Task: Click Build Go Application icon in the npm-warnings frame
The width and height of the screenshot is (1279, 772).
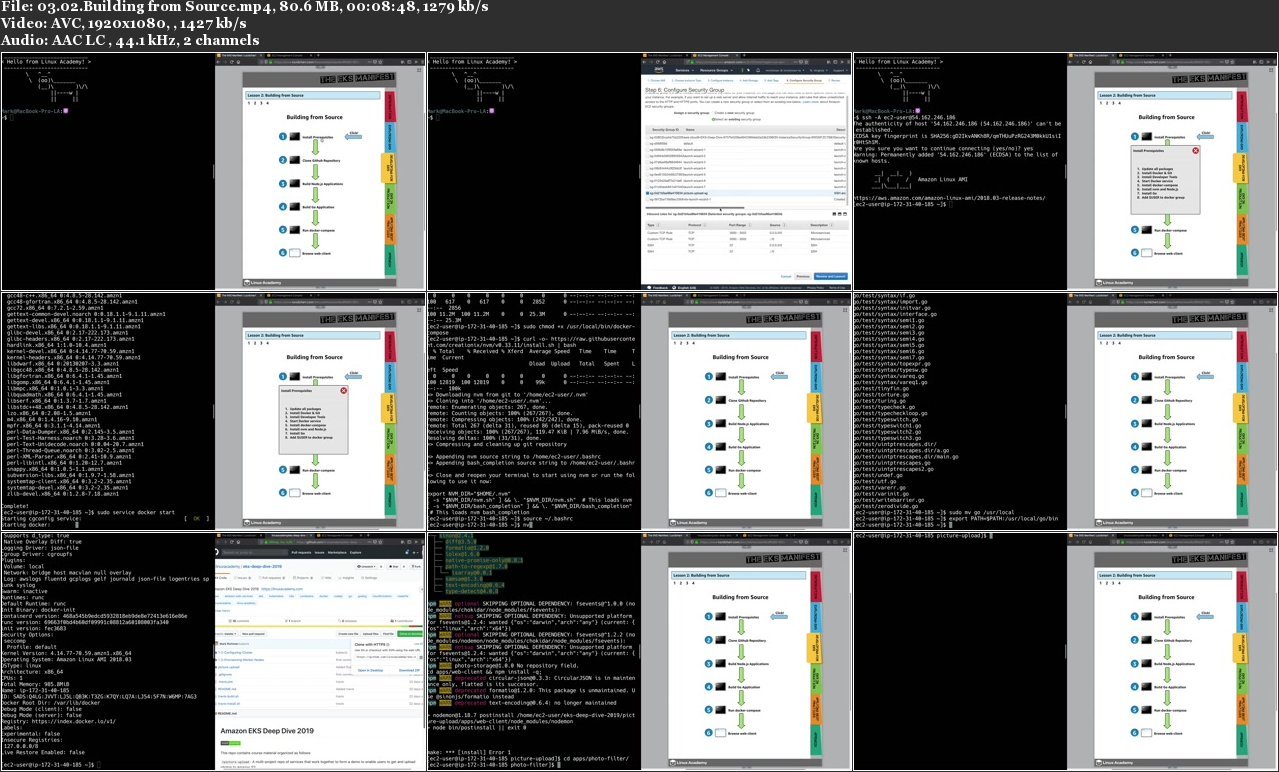Action: 722,687
